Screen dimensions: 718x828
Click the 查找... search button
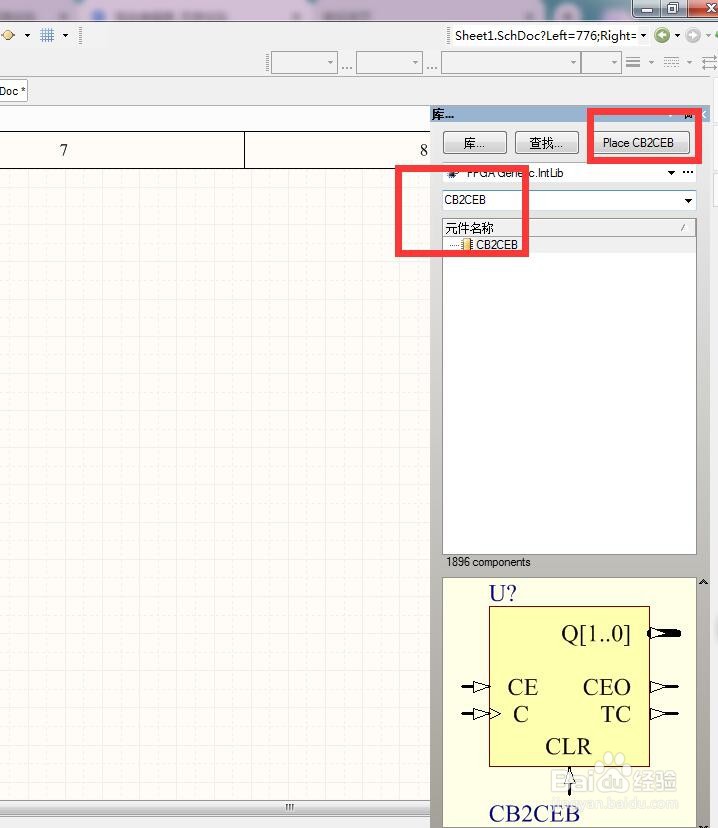click(546, 143)
